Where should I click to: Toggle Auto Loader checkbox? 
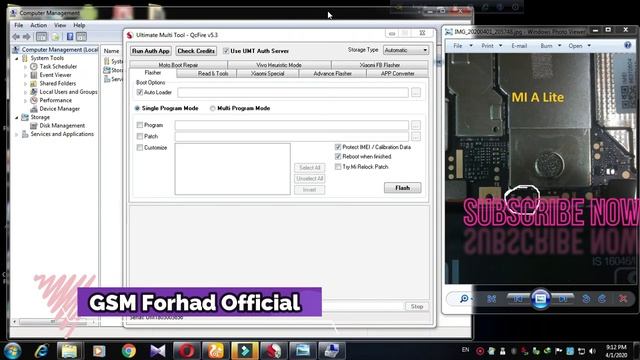coord(140,93)
